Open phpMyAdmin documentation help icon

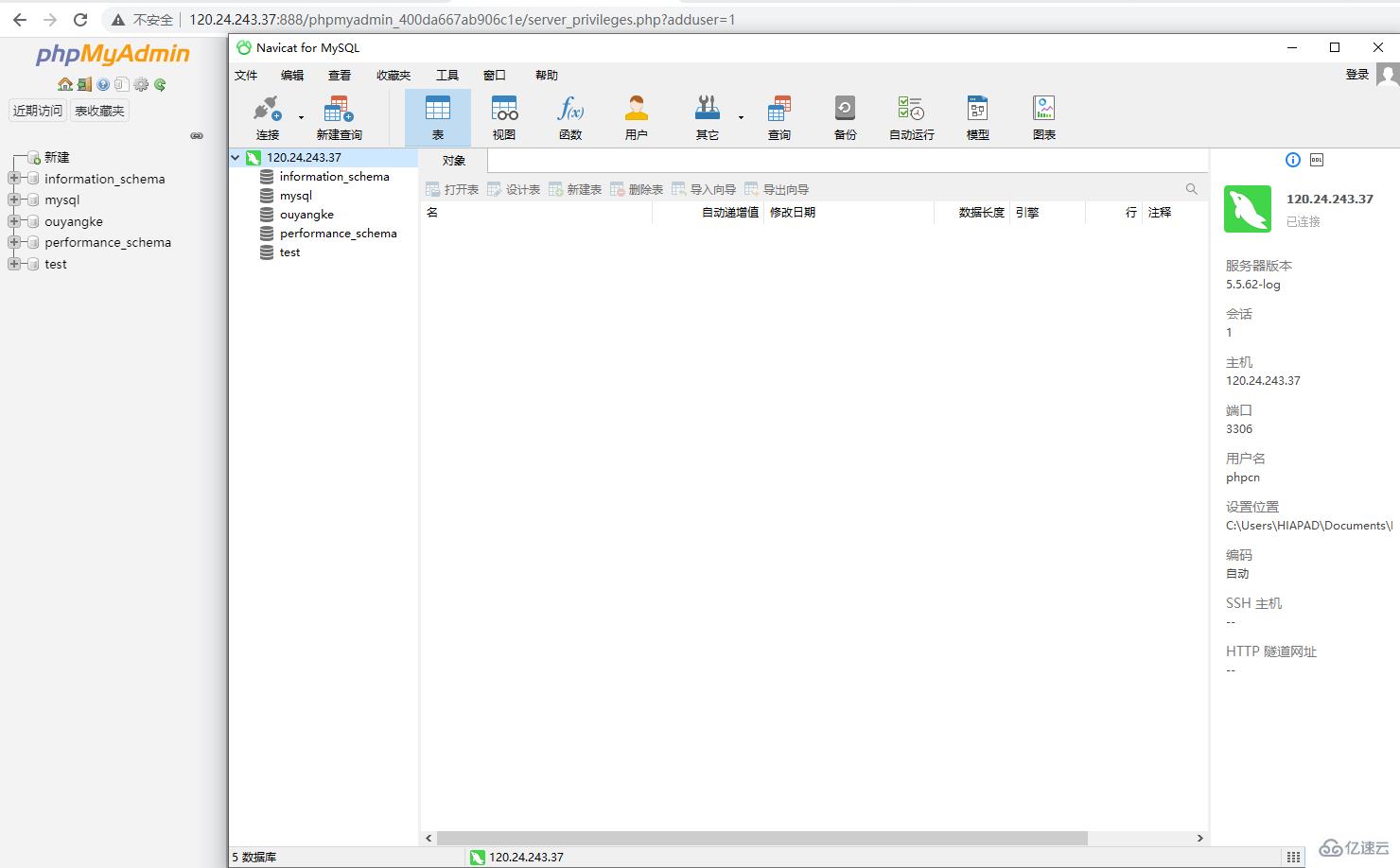point(103,84)
